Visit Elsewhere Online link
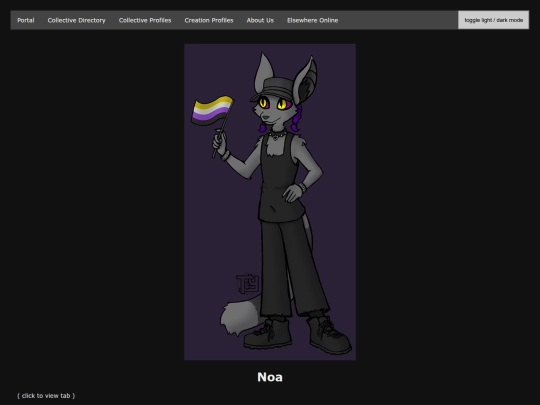Image resolution: width=540 pixels, height=405 pixels. pos(312,20)
